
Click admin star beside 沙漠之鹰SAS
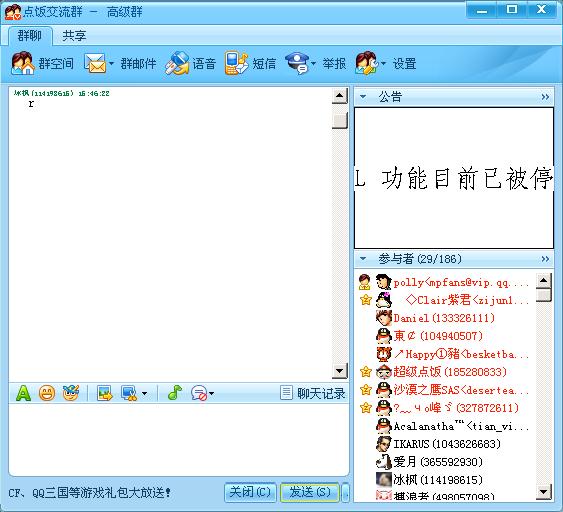coord(366,390)
